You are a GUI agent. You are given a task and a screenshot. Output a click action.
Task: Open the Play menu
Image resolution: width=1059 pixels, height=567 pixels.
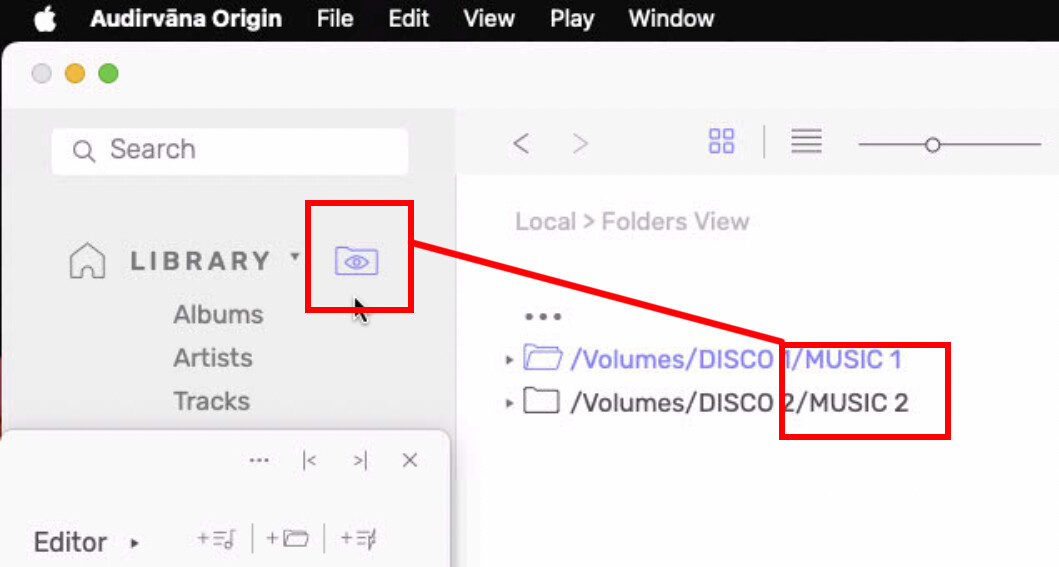coord(571,19)
